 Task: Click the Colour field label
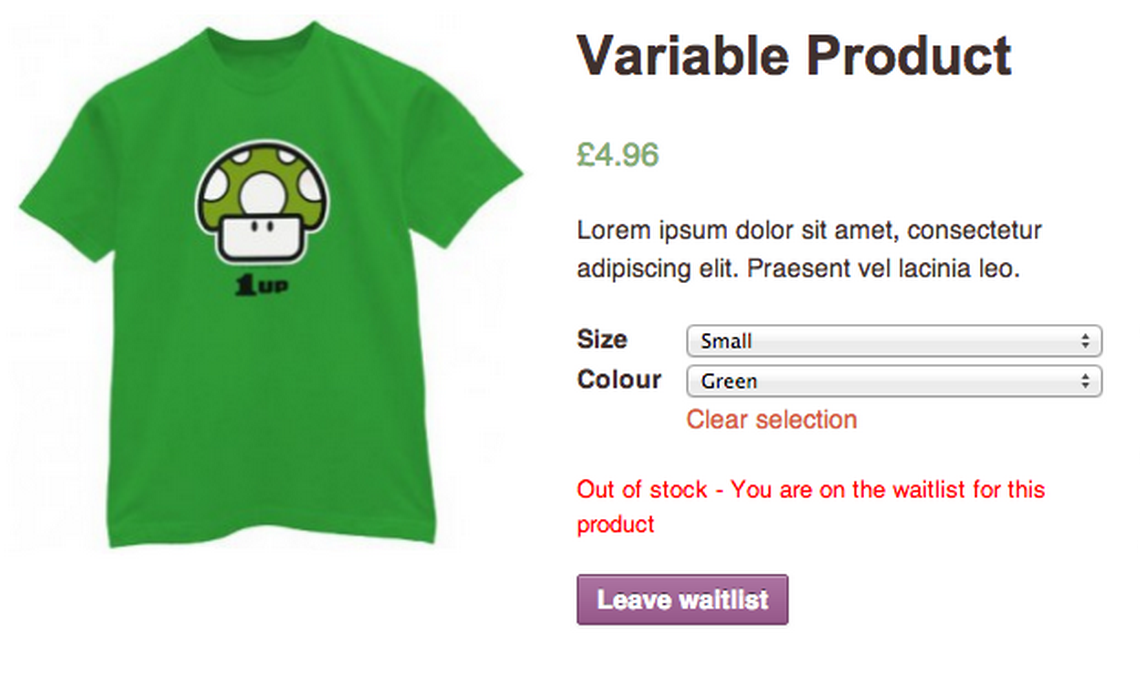point(619,380)
